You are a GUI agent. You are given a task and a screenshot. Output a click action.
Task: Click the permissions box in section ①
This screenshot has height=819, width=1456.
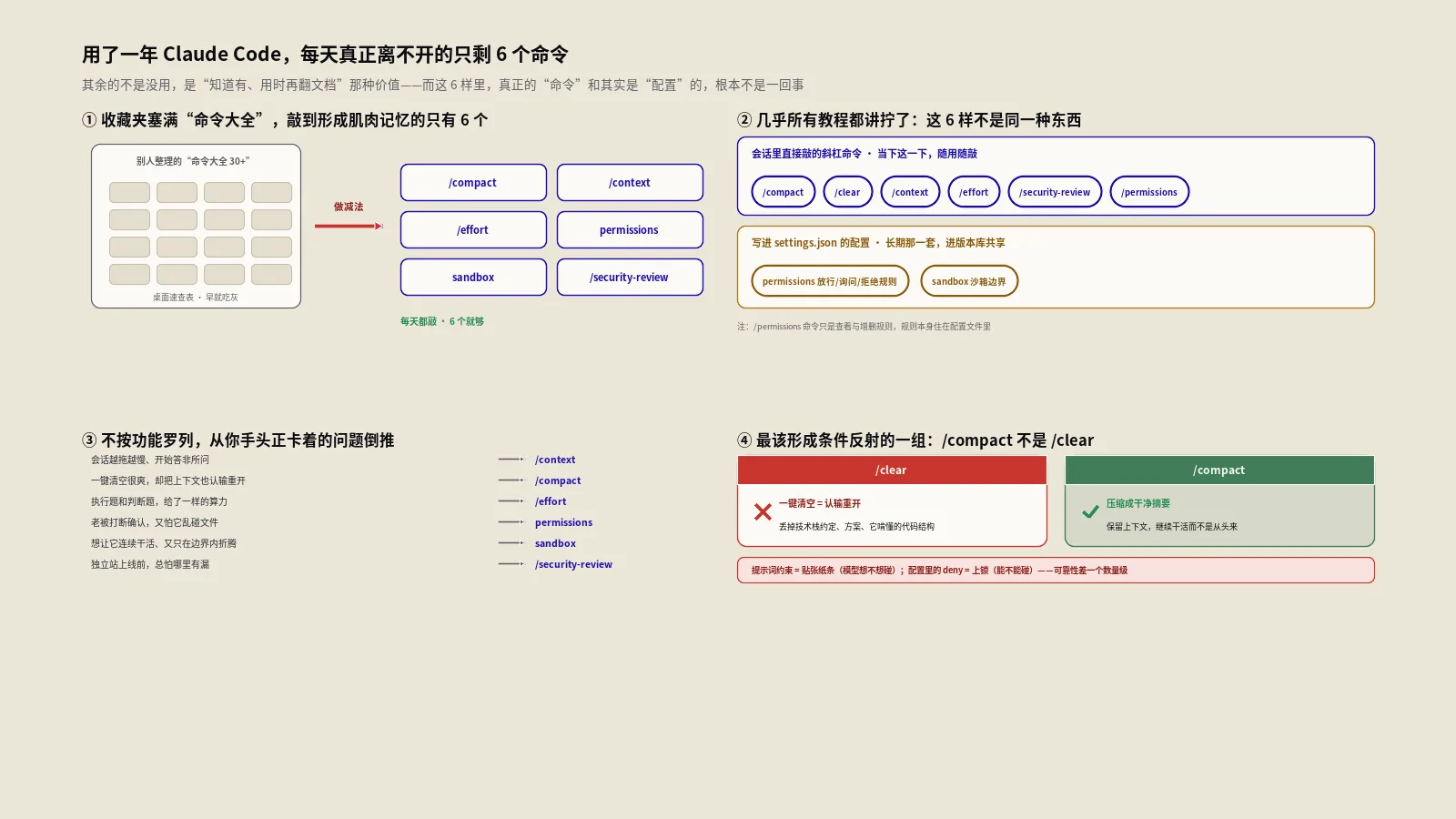630,229
